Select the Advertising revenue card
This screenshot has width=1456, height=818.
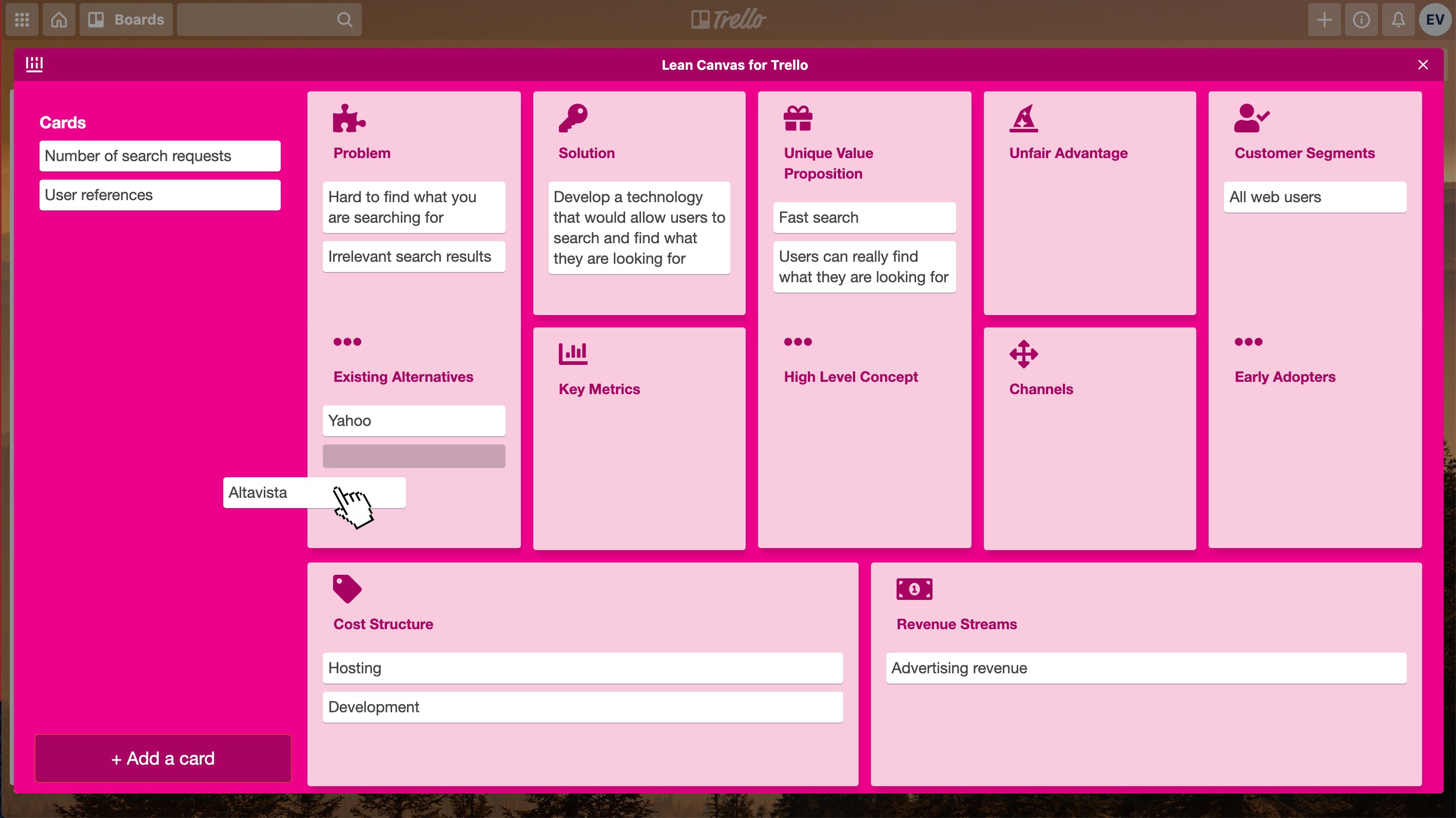click(1146, 668)
